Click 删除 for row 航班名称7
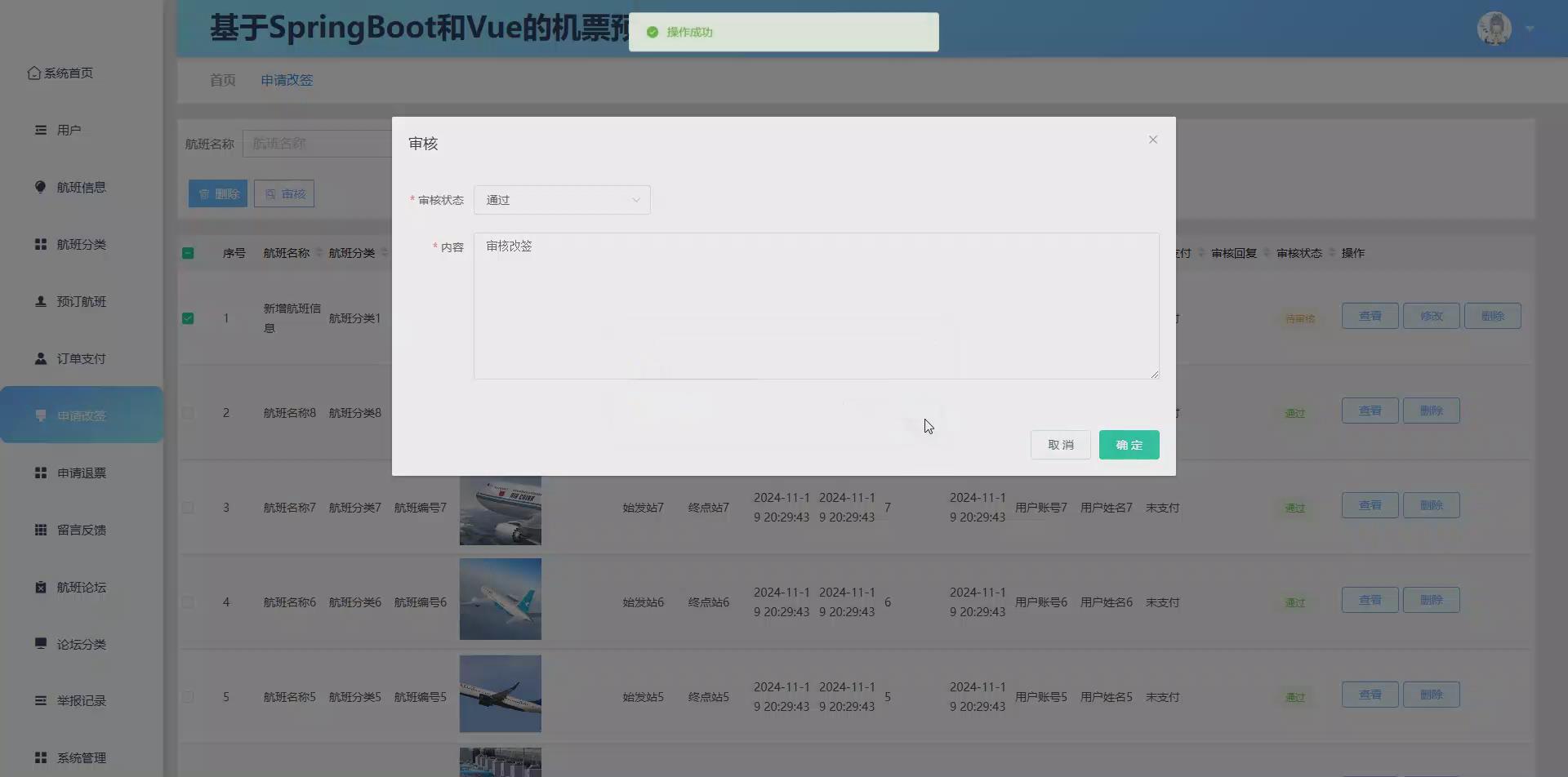Image resolution: width=1568 pixels, height=777 pixels. coord(1432,505)
